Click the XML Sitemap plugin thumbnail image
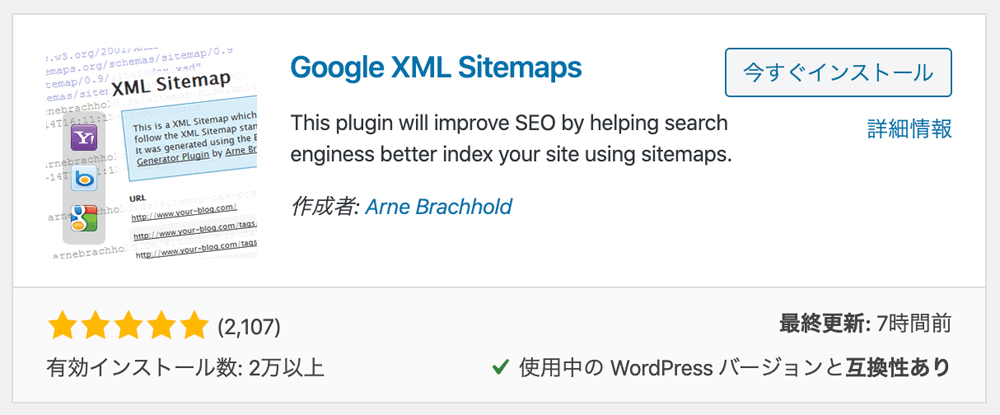This screenshot has width=1000, height=415. (152, 153)
